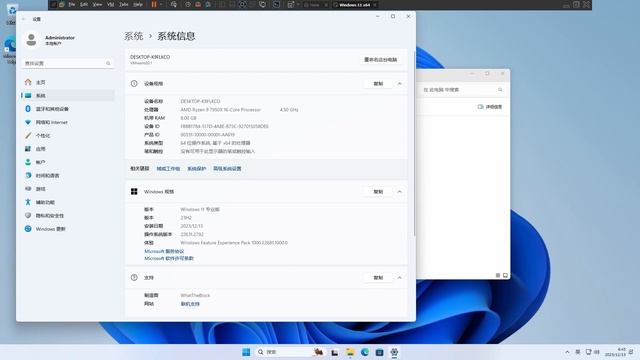Open 个性化 personalization settings
Image resolution: width=640 pixels, height=360 pixels.
coord(67,136)
